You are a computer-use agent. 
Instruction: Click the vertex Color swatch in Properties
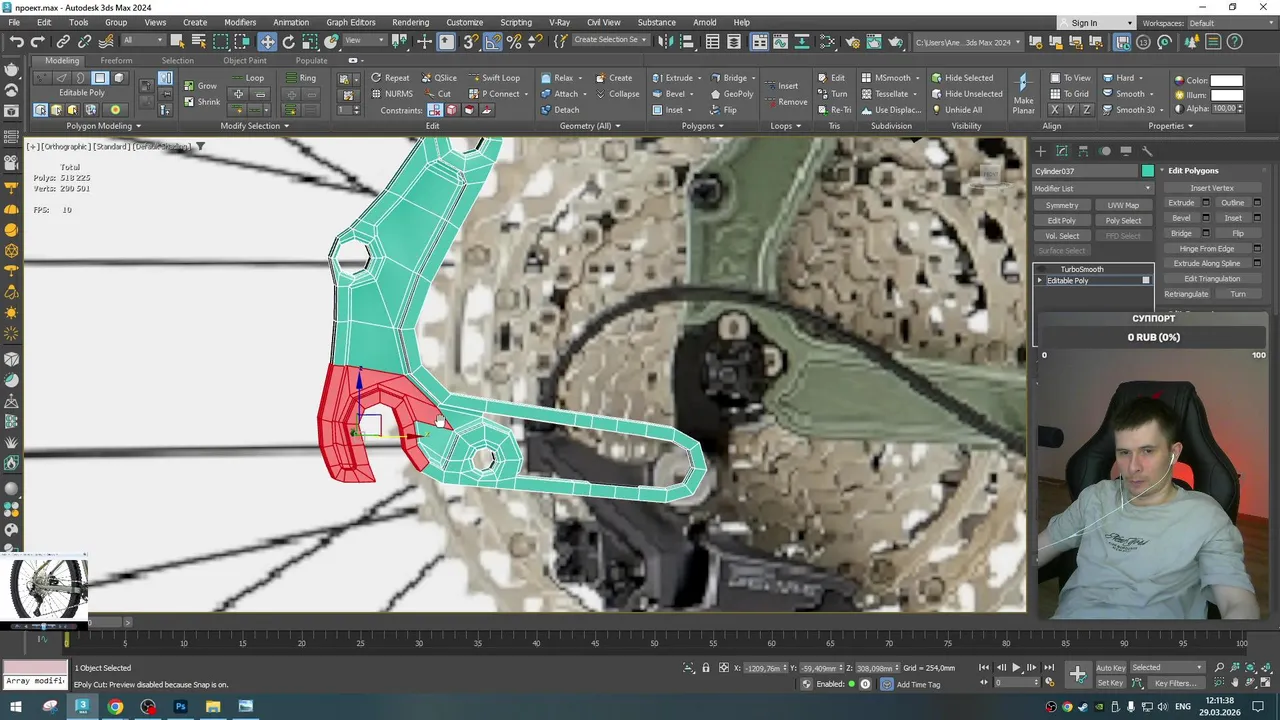click(x=1226, y=80)
